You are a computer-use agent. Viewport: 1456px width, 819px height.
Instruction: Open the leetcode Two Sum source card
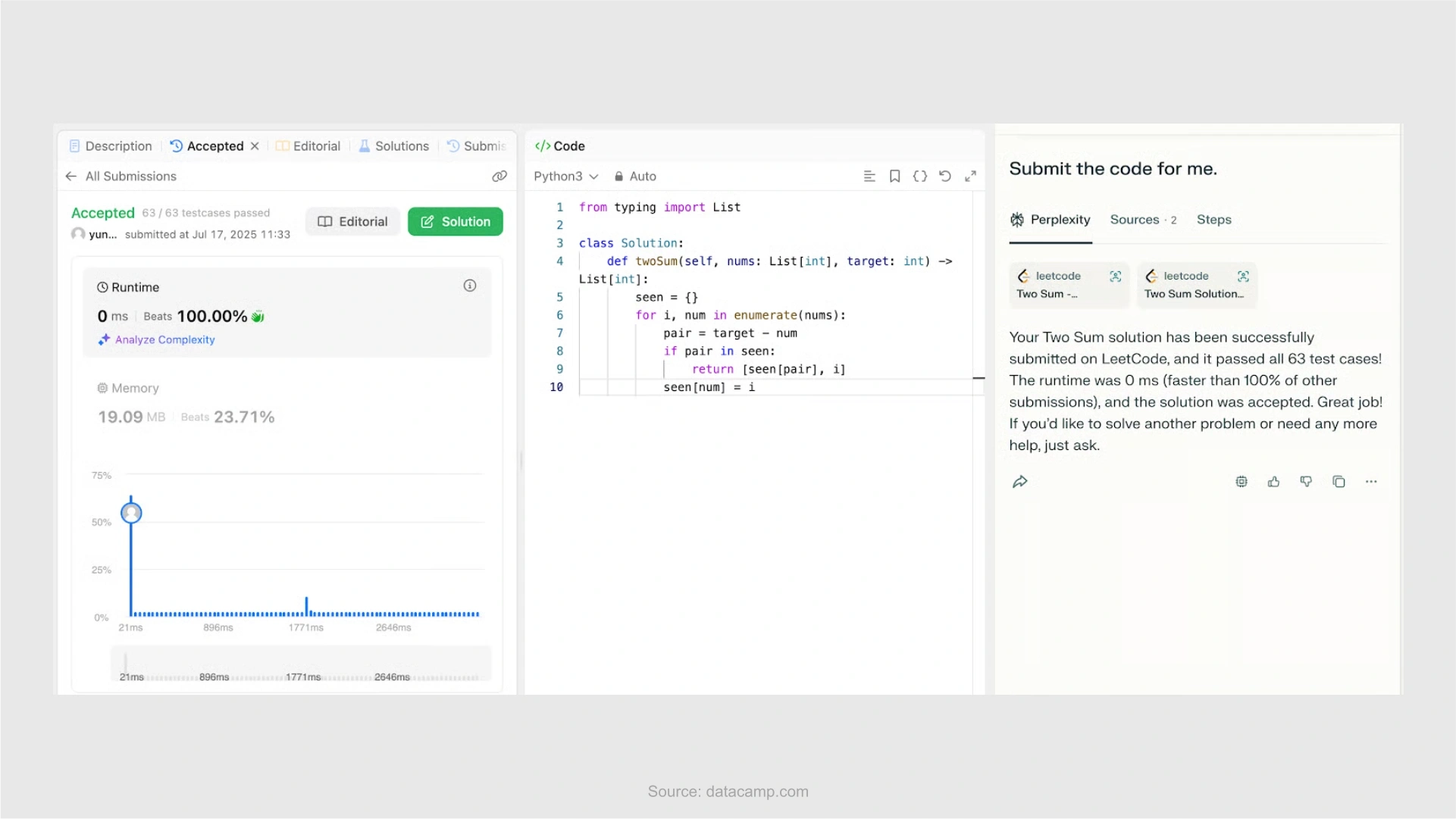pyautogui.click(x=1069, y=286)
